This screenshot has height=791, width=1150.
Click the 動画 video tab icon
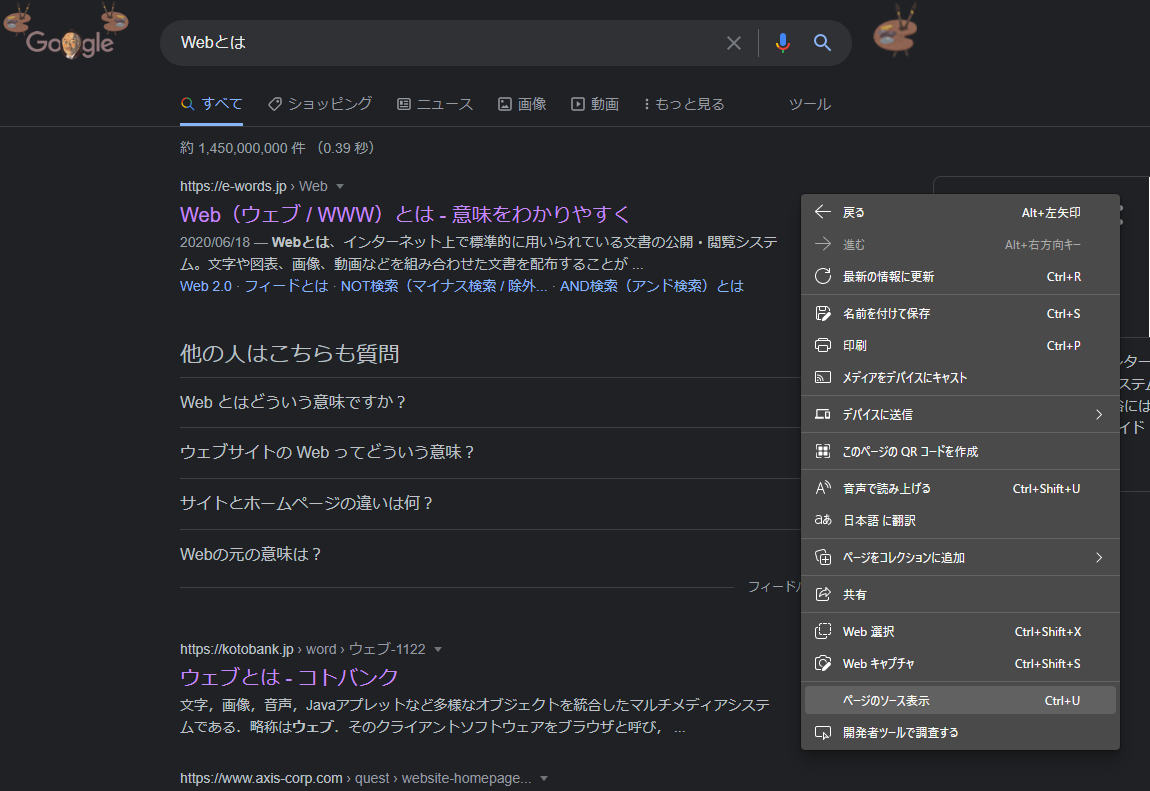(577, 103)
